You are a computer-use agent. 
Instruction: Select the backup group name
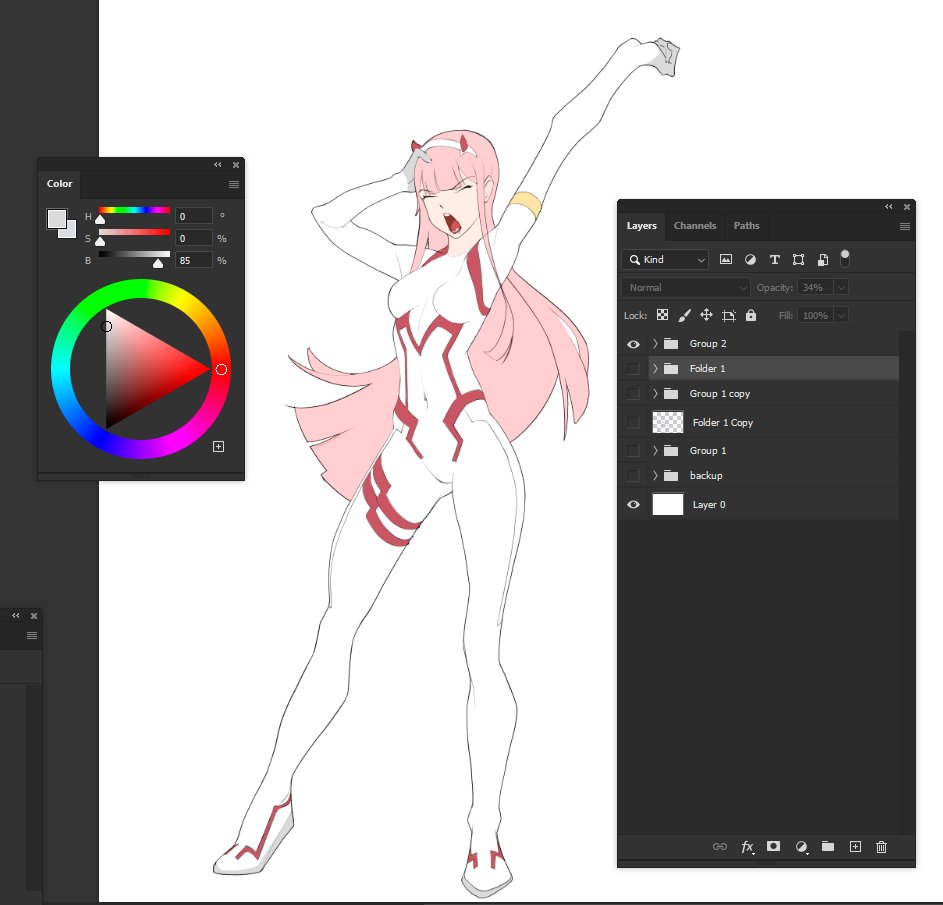click(705, 475)
